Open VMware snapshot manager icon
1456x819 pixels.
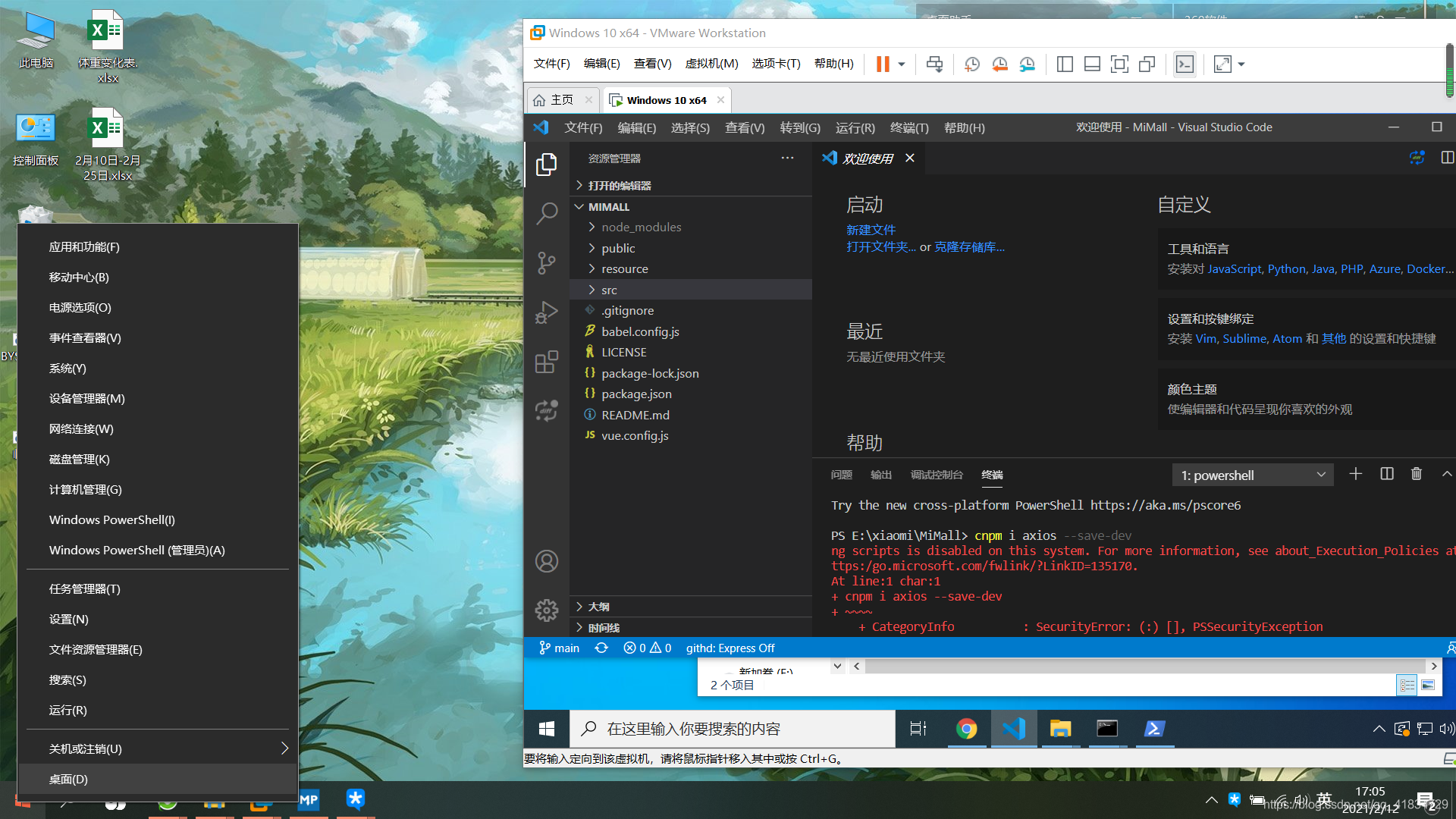(x=1028, y=64)
